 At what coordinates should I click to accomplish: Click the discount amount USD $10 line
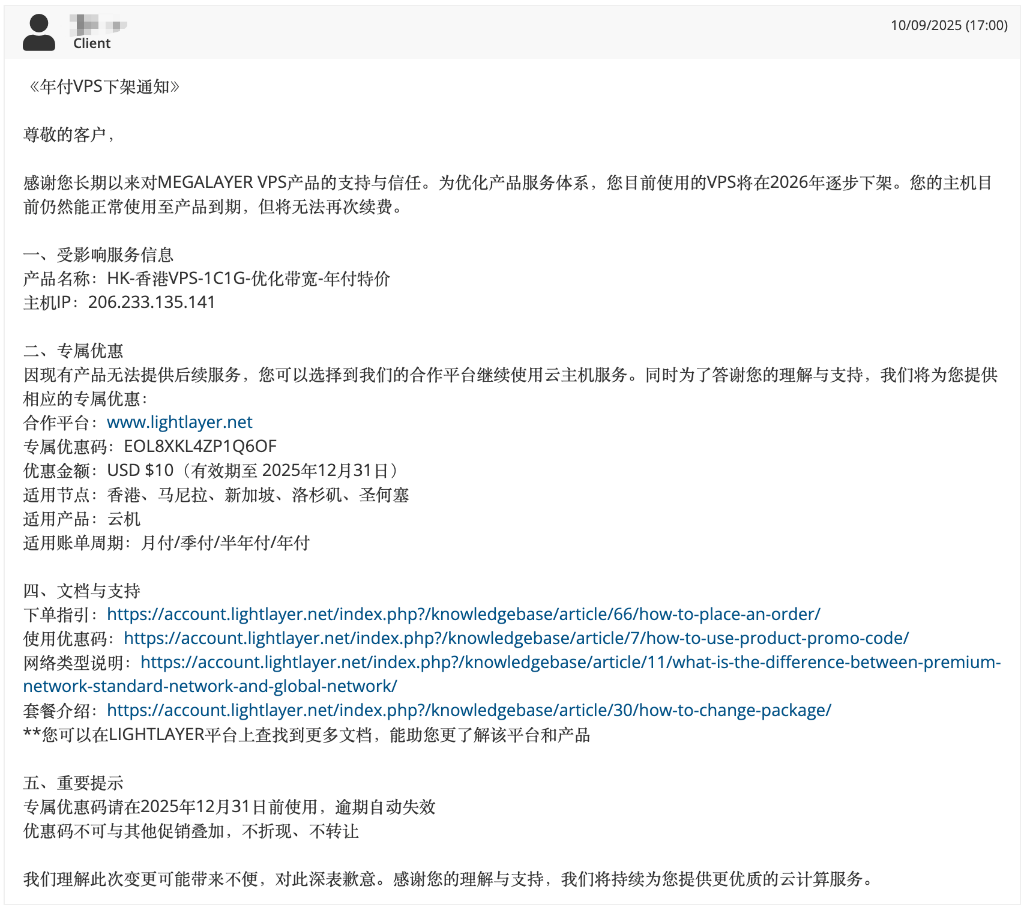(212, 471)
